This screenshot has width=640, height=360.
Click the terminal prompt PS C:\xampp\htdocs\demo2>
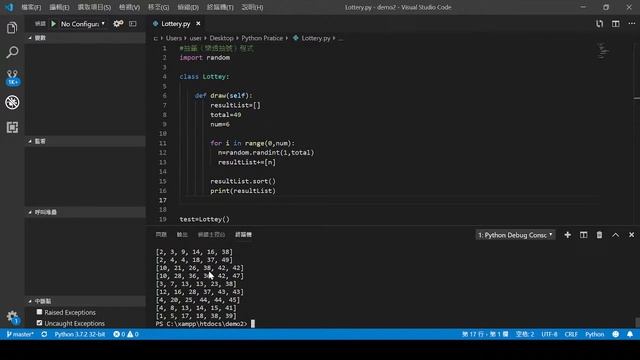pyautogui.click(x=201, y=324)
